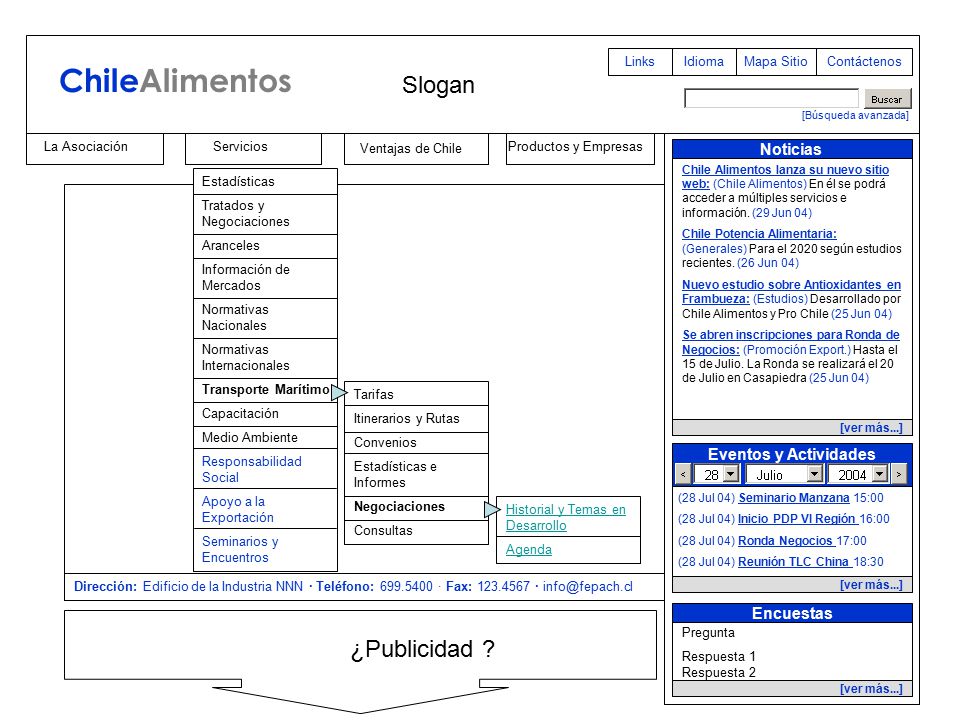960x720 pixels.
Task: Select Normativas Internacionales menu item
Action: [x=265, y=358]
